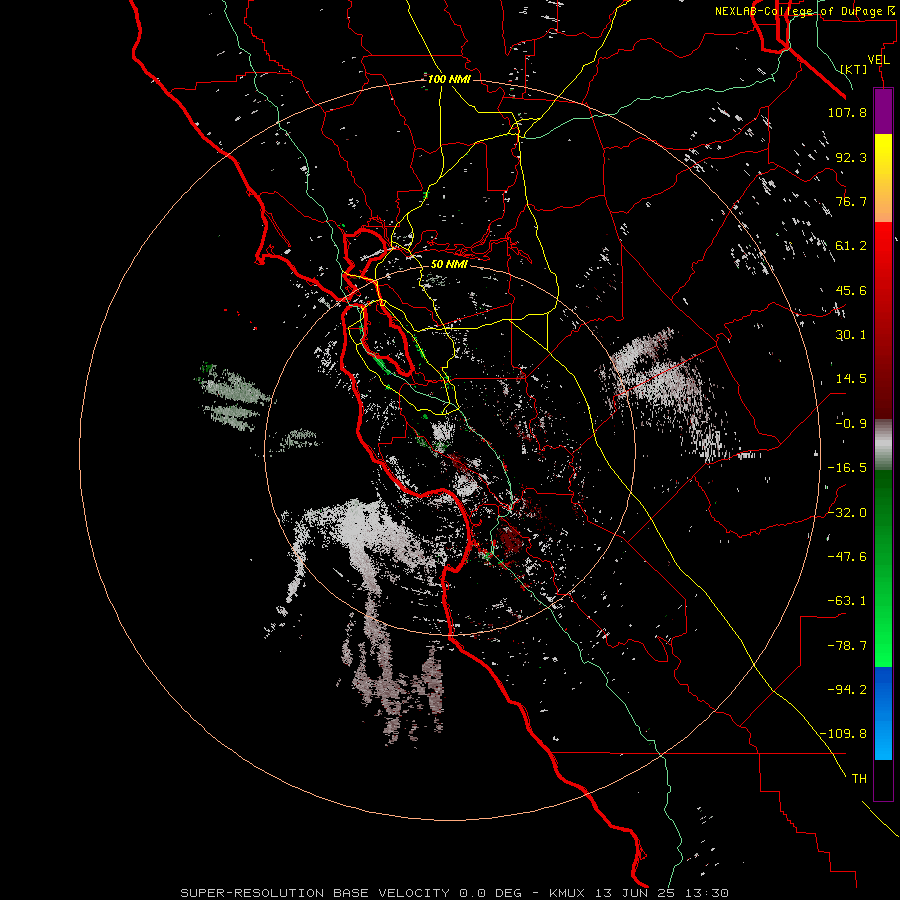Click the -94.2 legend value
Viewport: 900px width, 900px height.
pyautogui.click(x=847, y=689)
